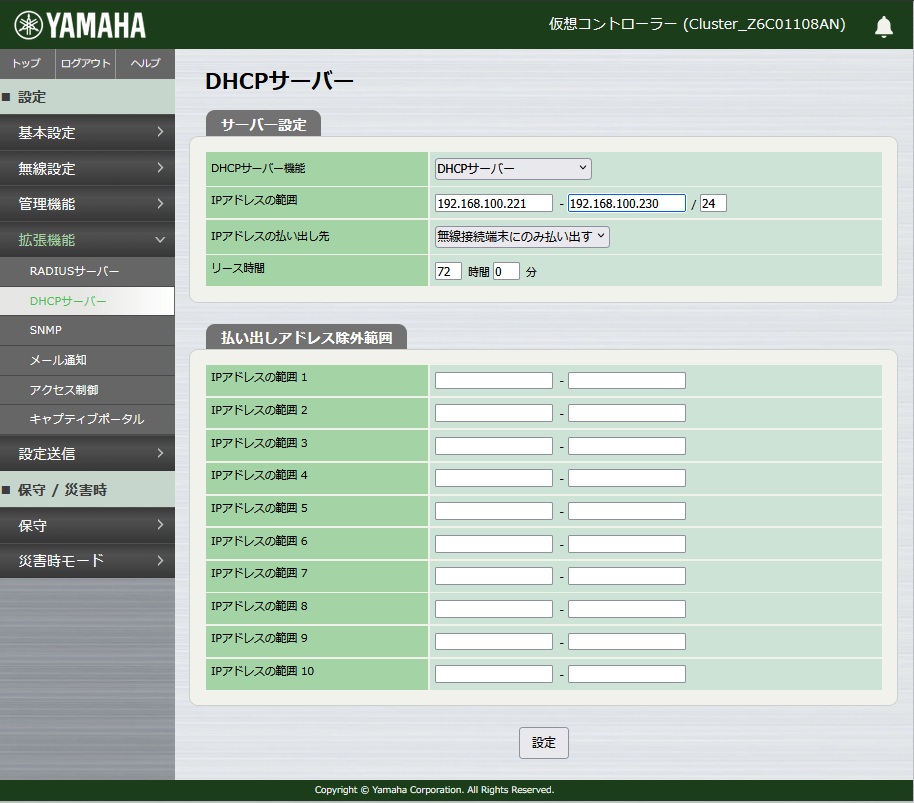
Task: Click exclusion range 8 end field
Action: pyautogui.click(x=627, y=609)
